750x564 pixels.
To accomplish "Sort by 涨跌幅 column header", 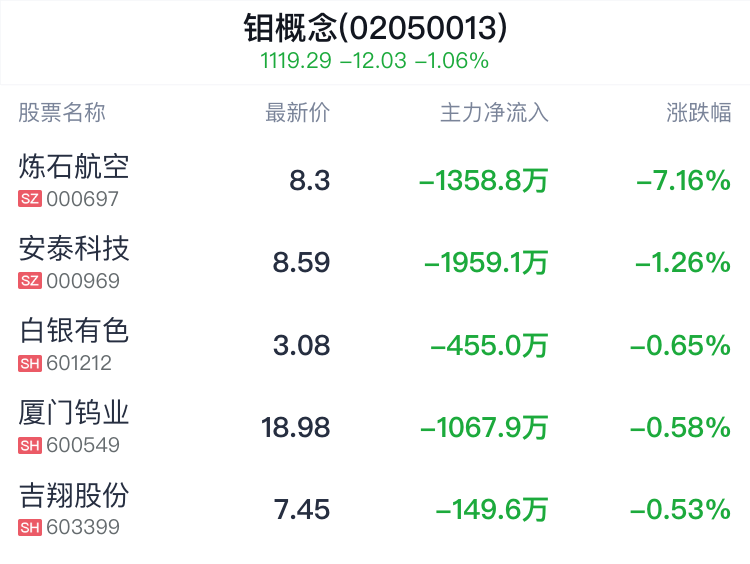I will [x=699, y=113].
